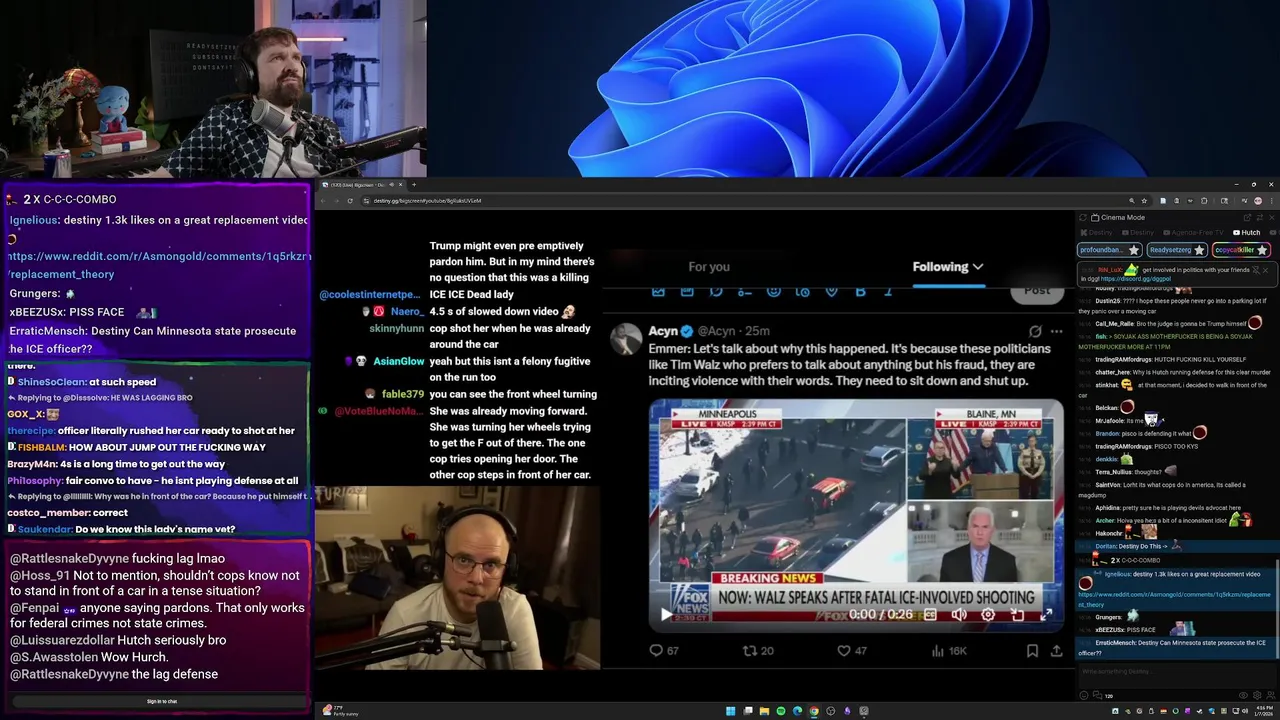Close the Bigscreen browser tab
Image resolution: width=1280 pixels, height=720 pixels.
pyautogui.click(x=400, y=184)
